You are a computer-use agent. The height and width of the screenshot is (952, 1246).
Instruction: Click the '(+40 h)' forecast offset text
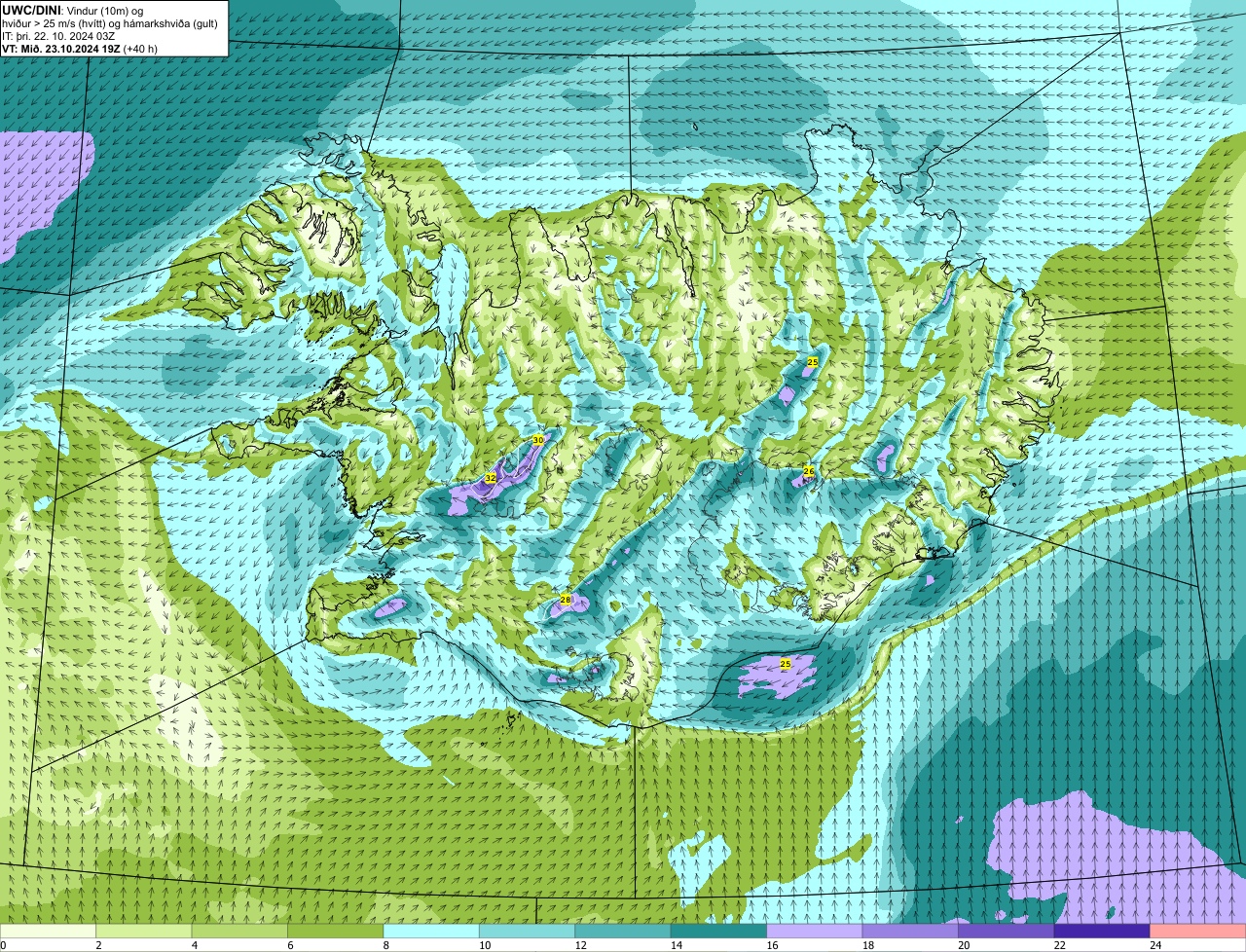140,49
